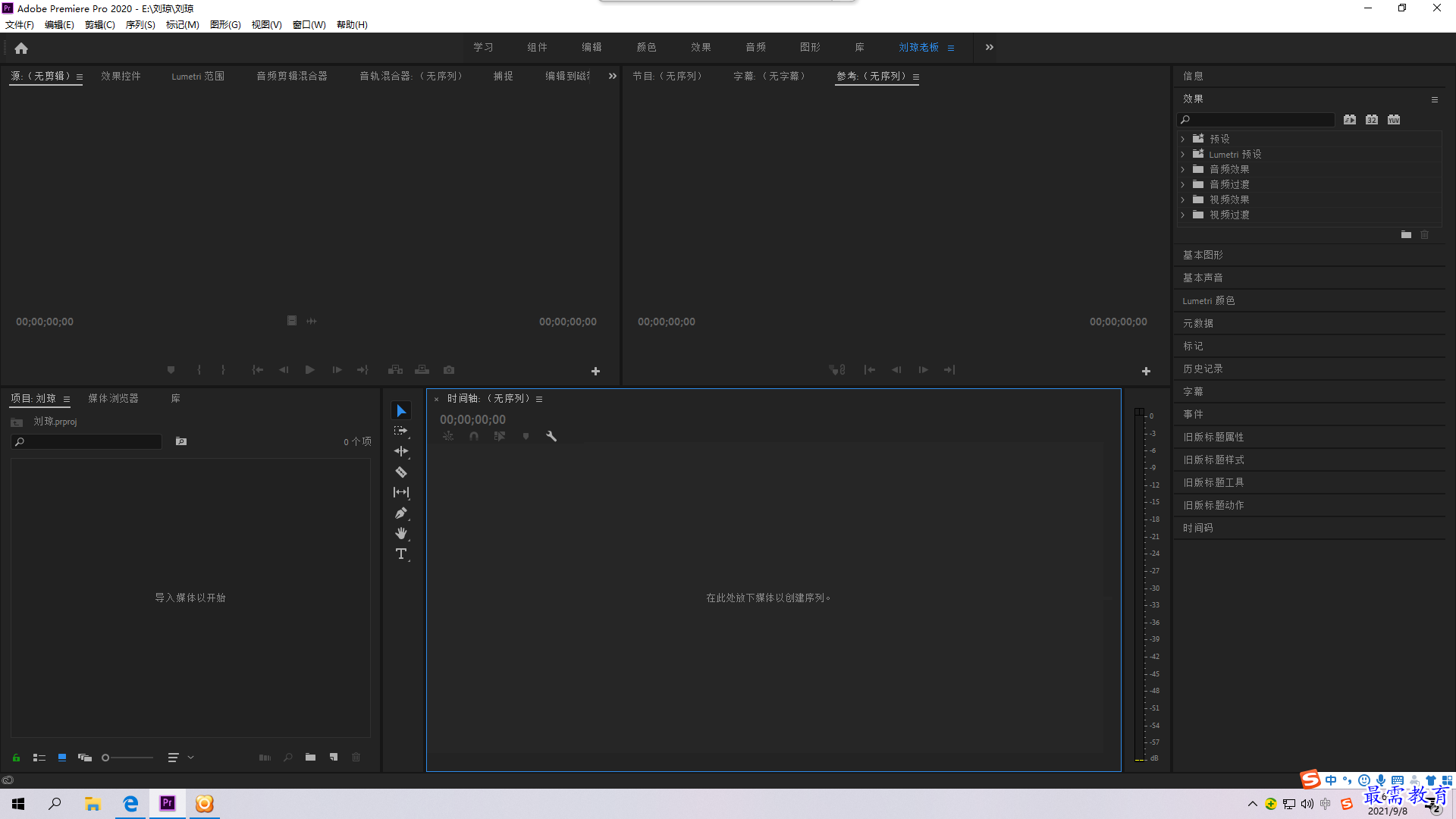Switch project panel to list view
Image resolution: width=1456 pixels, height=819 pixels.
click(x=39, y=758)
